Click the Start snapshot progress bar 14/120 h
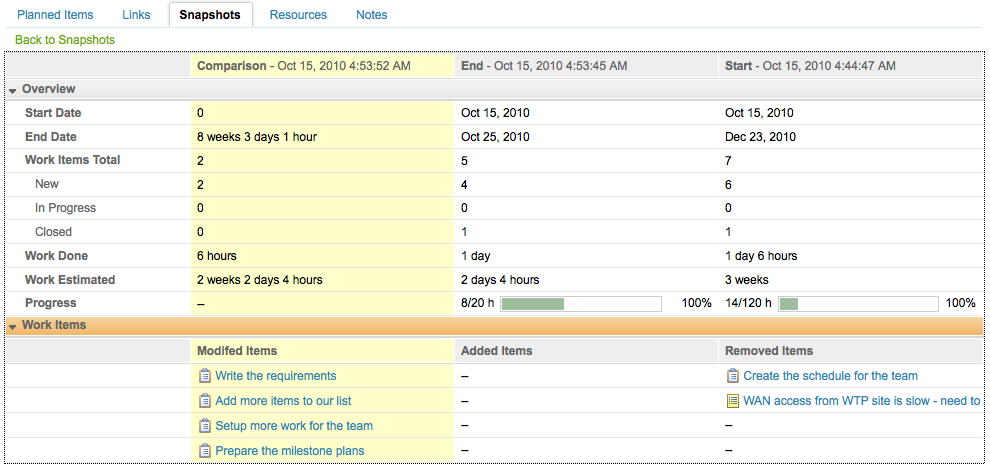 858,304
